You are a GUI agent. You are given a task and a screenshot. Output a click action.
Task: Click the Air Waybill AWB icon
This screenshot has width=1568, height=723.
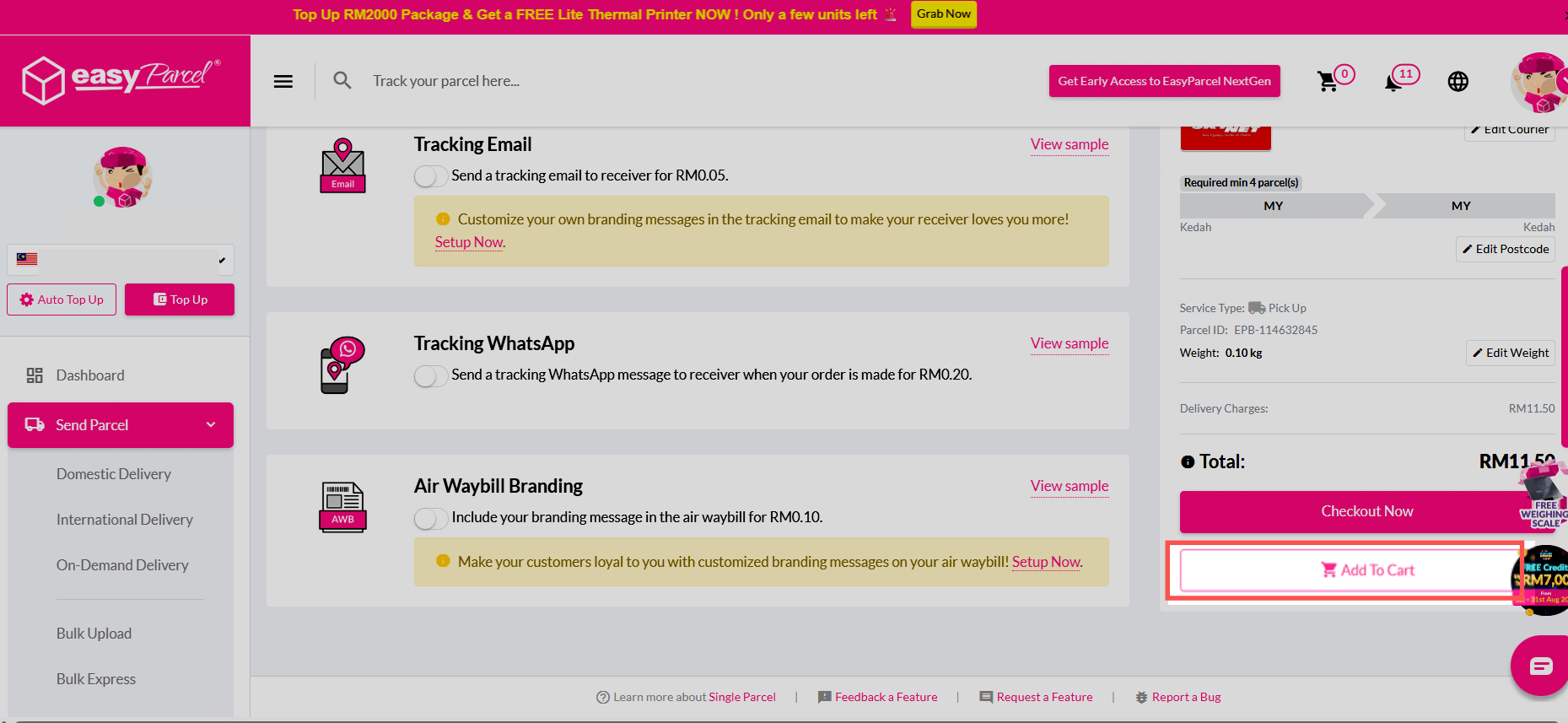[x=342, y=507]
